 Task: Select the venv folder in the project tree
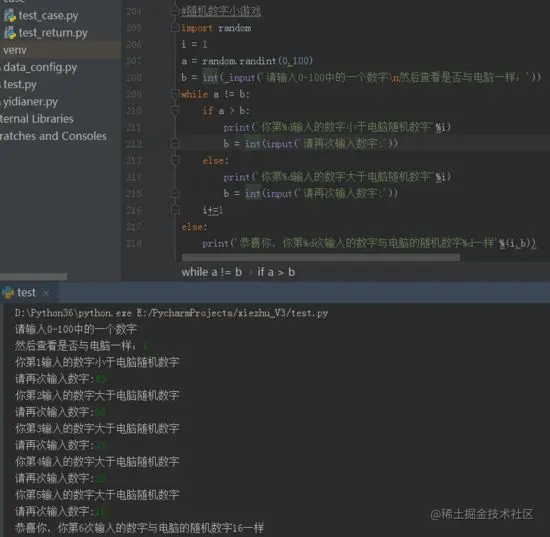[15, 50]
